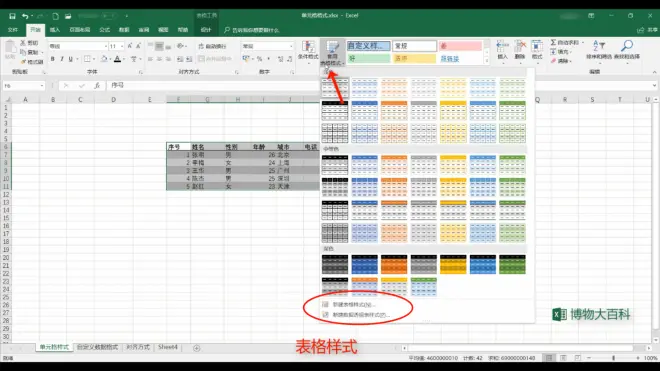Click the AutoSum sigma icon
Viewport: 660px width, 371px height.
click(x=554, y=43)
